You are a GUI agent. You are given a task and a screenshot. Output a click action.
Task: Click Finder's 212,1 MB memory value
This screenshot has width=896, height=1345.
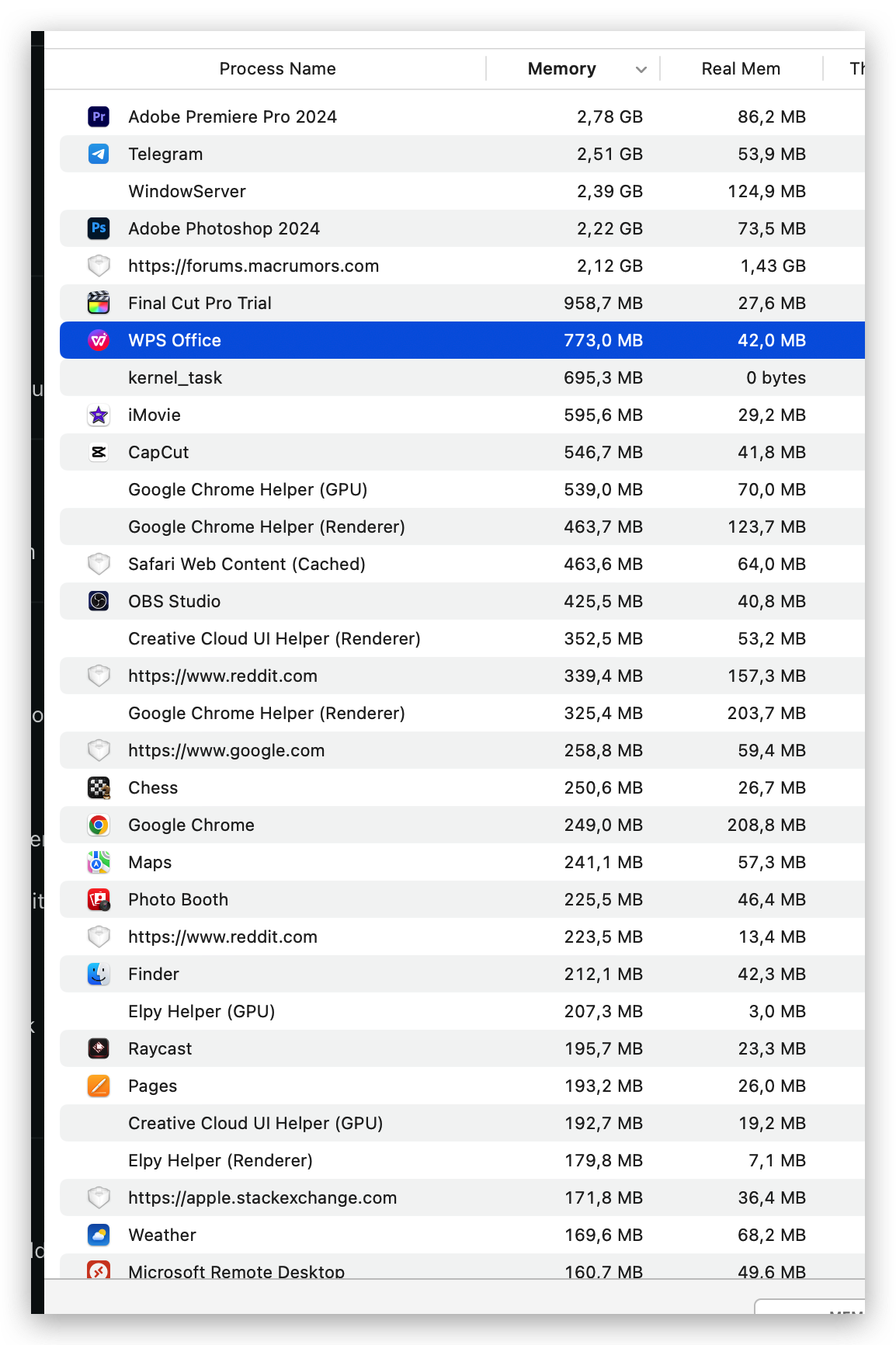603,974
